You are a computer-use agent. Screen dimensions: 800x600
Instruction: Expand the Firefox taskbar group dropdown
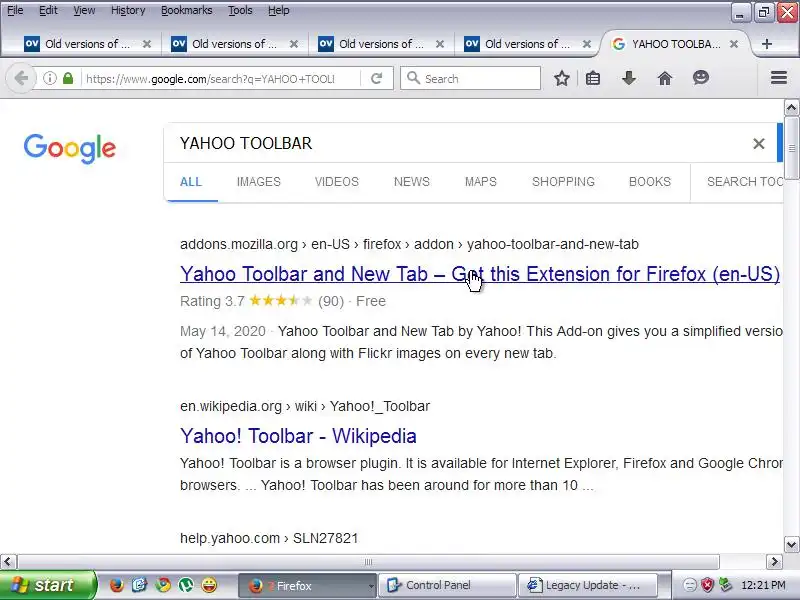pyautogui.click(x=371, y=586)
